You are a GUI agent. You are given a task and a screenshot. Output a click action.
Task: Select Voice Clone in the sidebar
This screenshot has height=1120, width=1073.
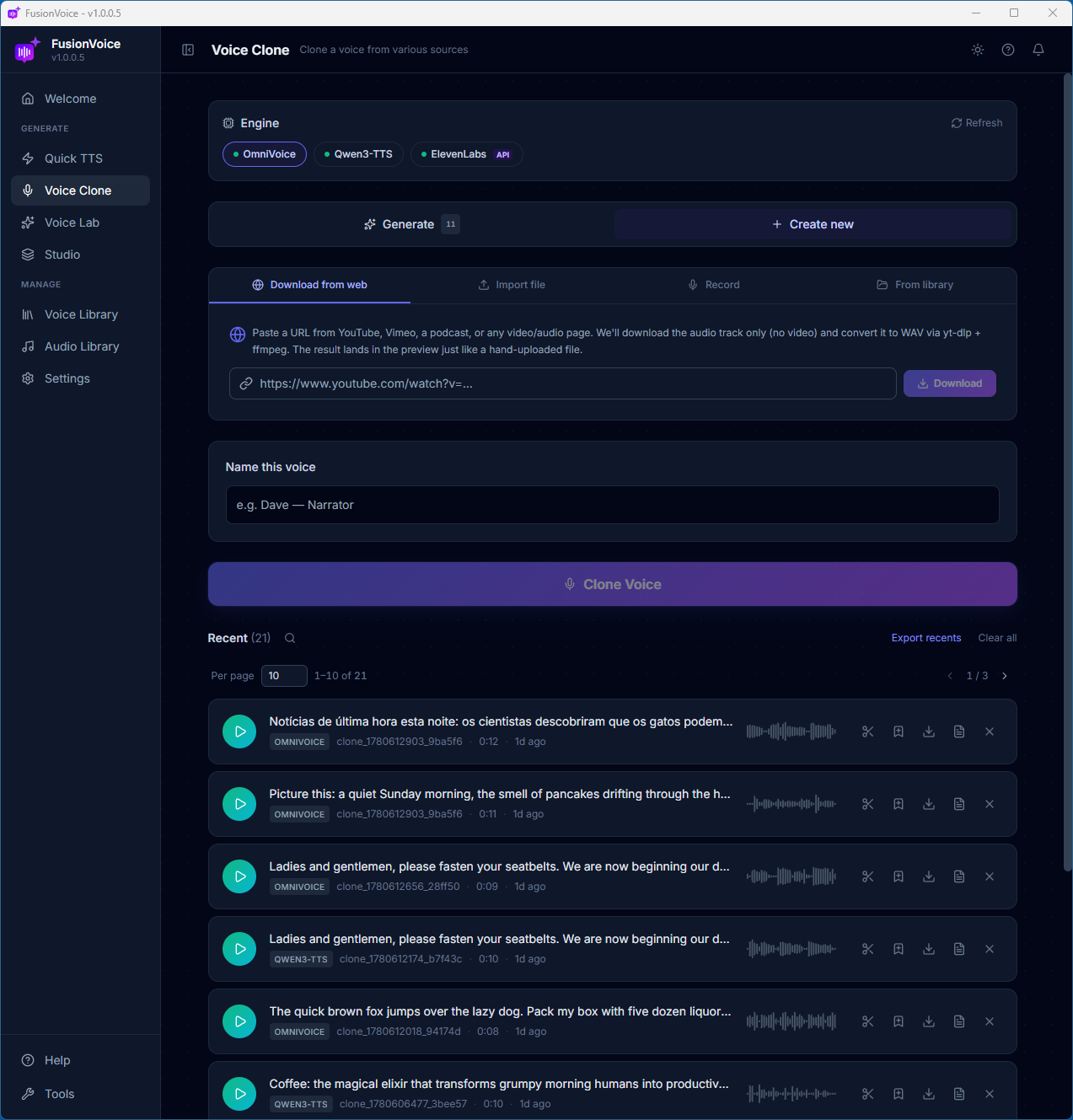(80, 190)
